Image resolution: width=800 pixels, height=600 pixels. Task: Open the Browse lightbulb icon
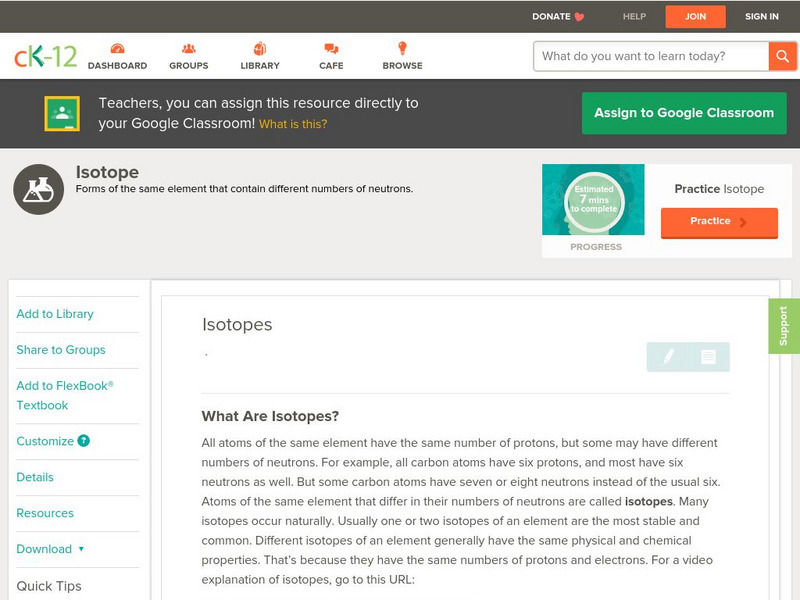(x=403, y=48)
